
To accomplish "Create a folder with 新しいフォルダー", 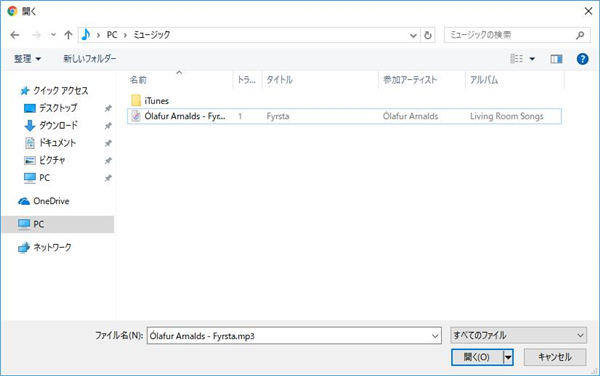I will [x=90, y=59].
